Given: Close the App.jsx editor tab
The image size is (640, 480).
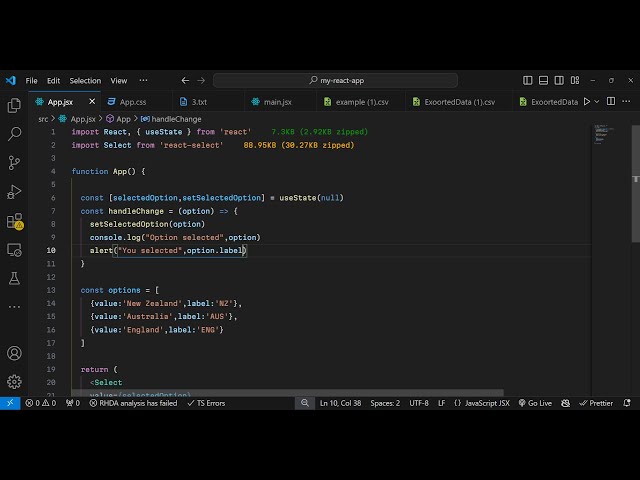Looking at the screenshot, I should [93, 102].
